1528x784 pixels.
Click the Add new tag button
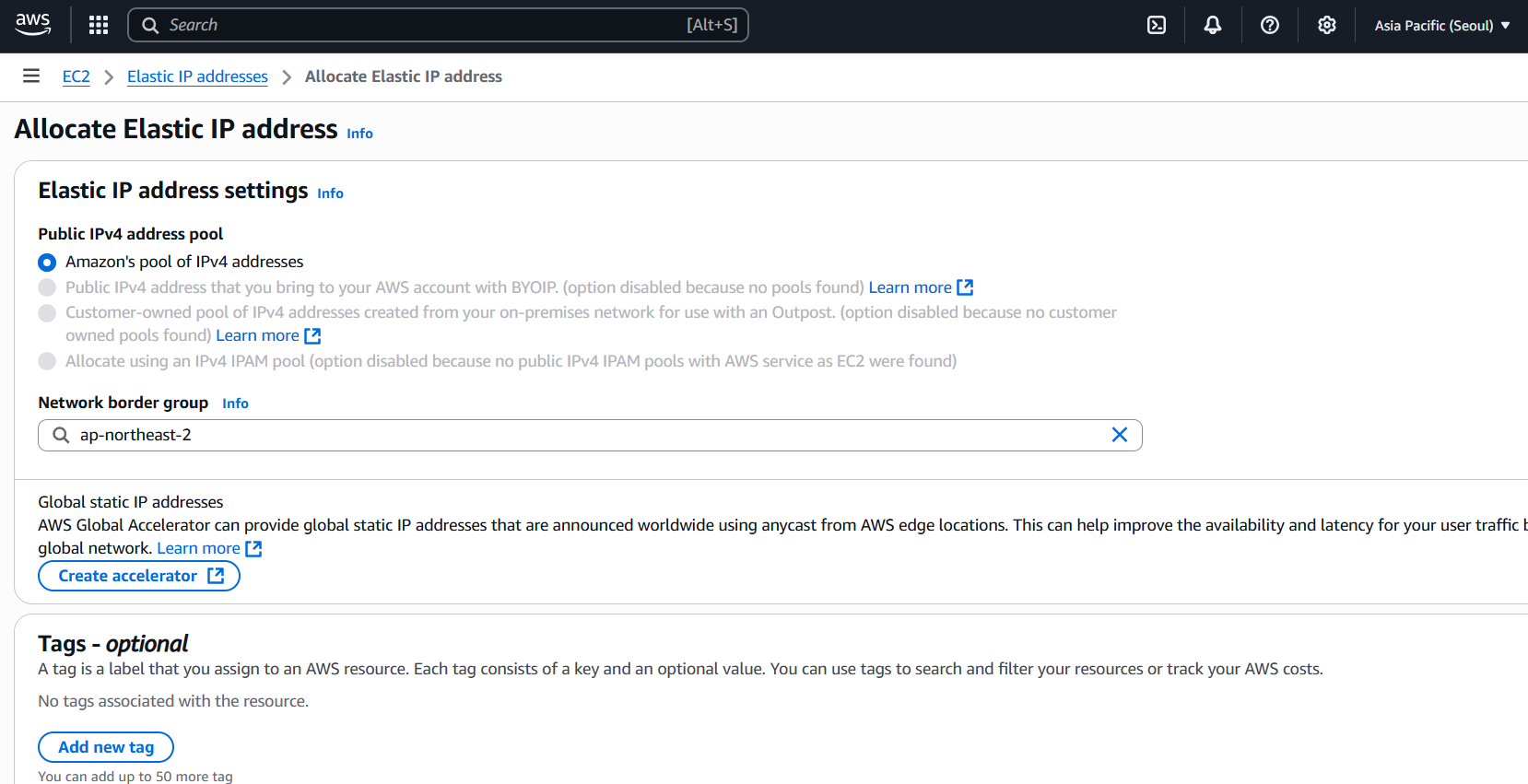(106, 747)
